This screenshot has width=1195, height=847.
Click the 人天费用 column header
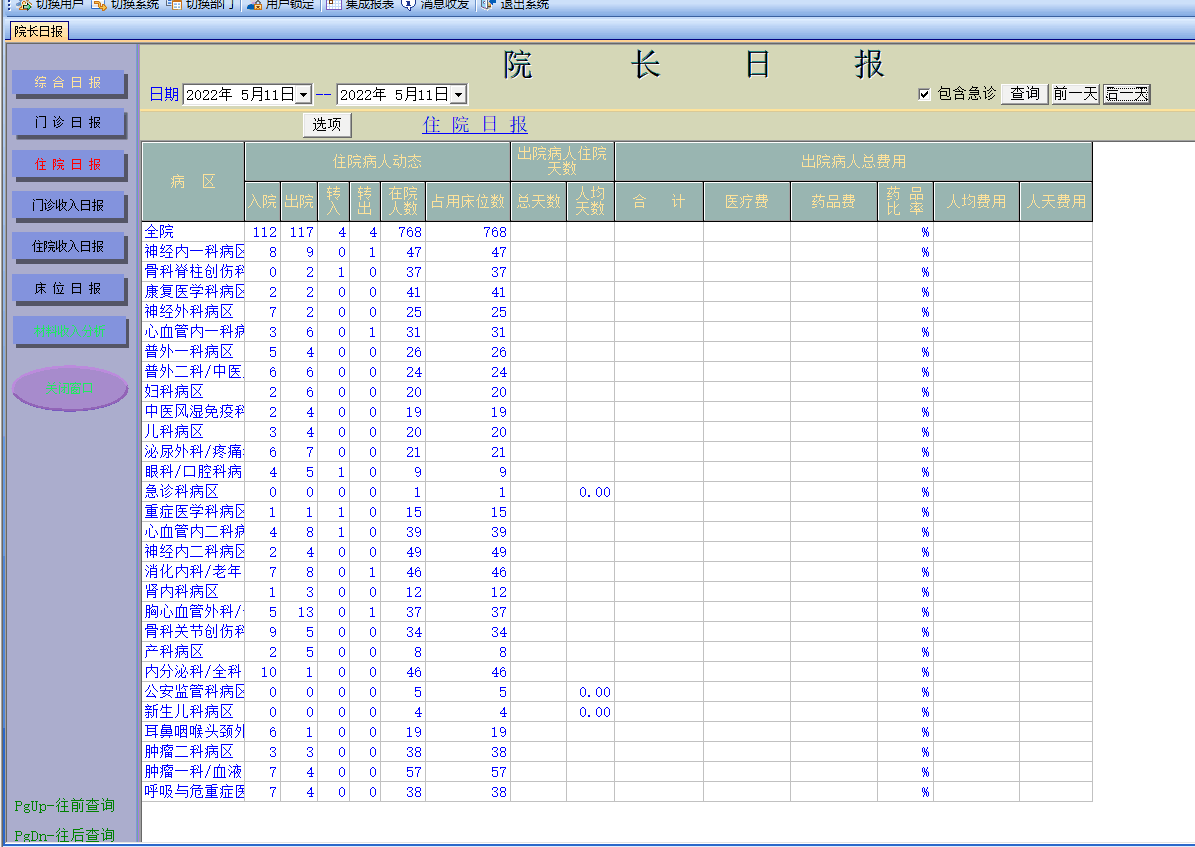coord(1056,201)
